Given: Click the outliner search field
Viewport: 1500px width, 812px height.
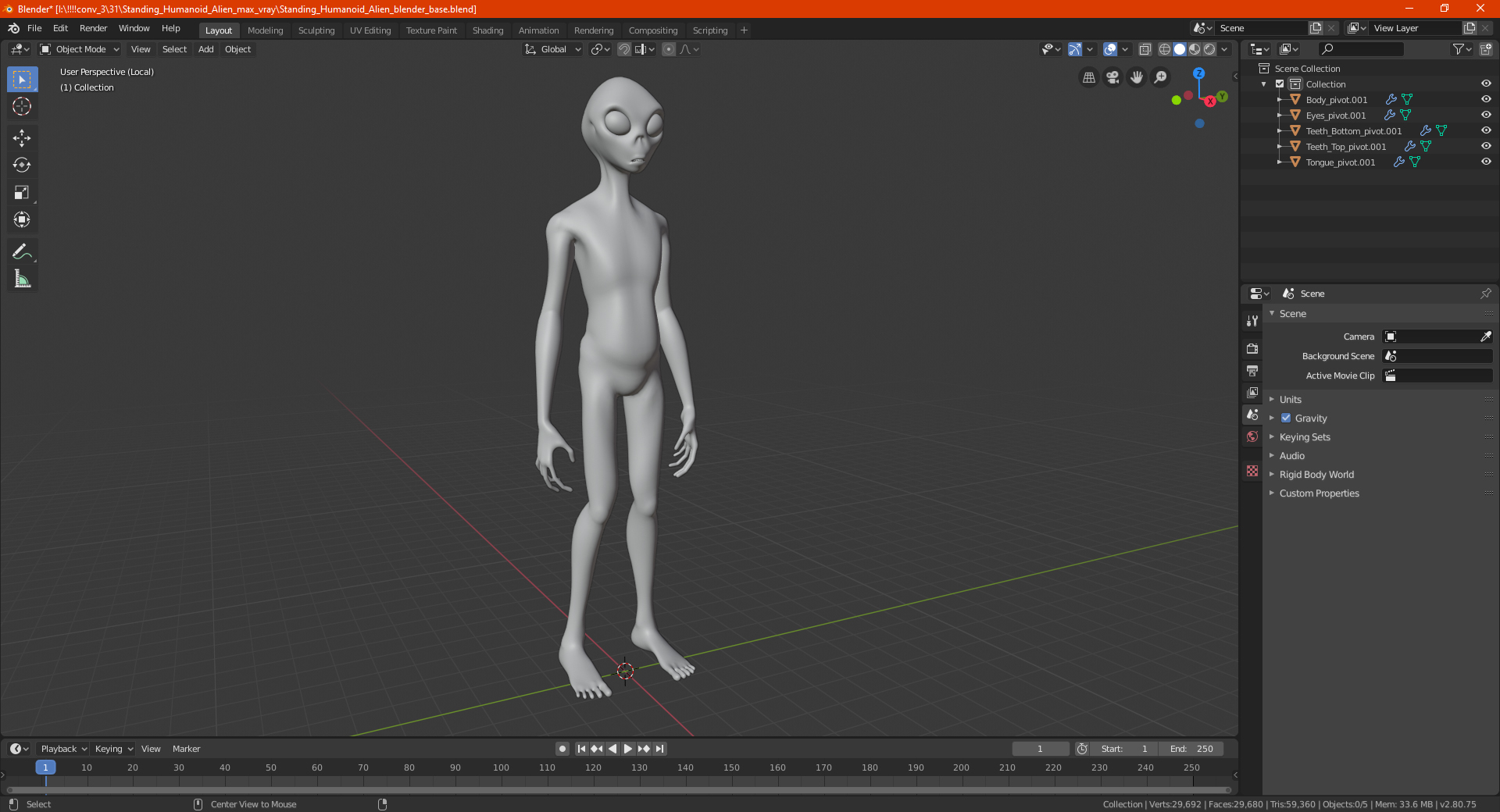Looking at the screenshot, I should coord(1360,49).
